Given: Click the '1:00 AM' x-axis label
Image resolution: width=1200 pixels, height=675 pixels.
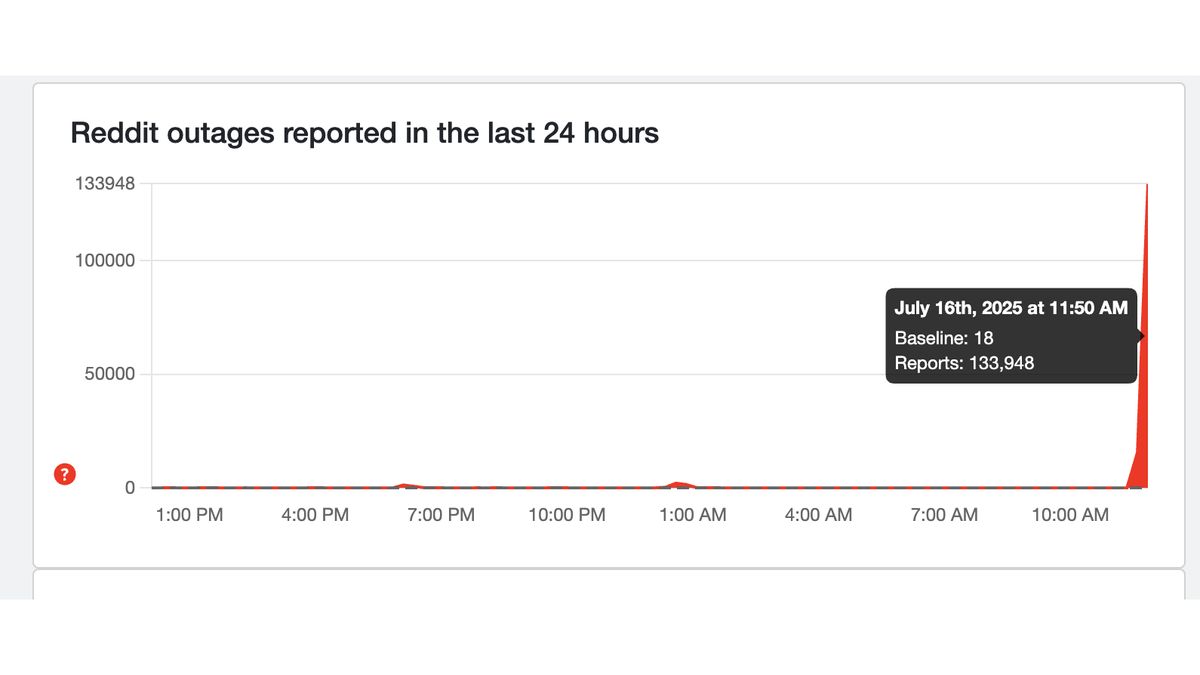Looking at the screenshot, I should click(x=693, y=515).
